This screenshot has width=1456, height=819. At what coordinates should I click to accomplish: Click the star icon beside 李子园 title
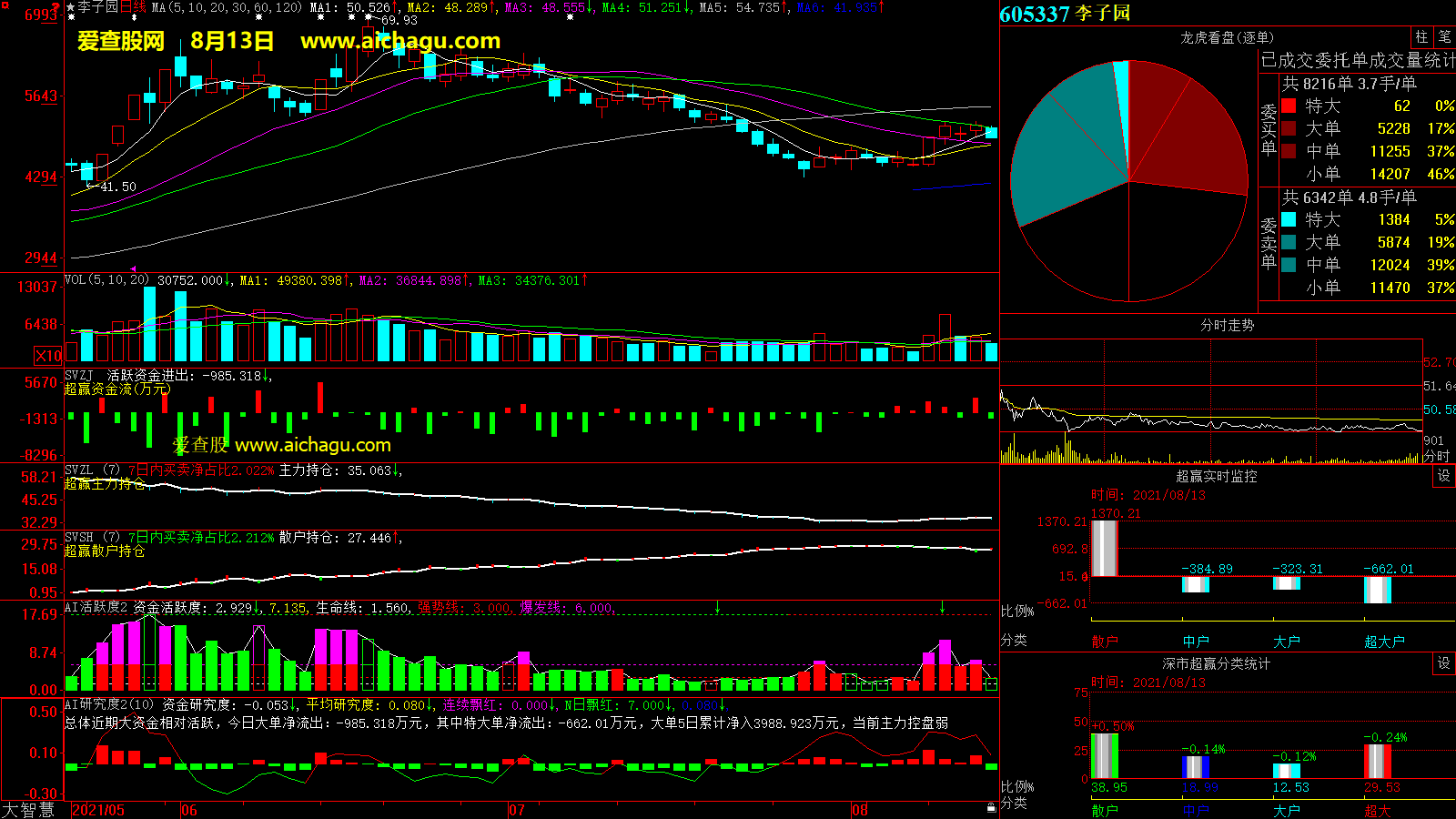click(71, 7)
